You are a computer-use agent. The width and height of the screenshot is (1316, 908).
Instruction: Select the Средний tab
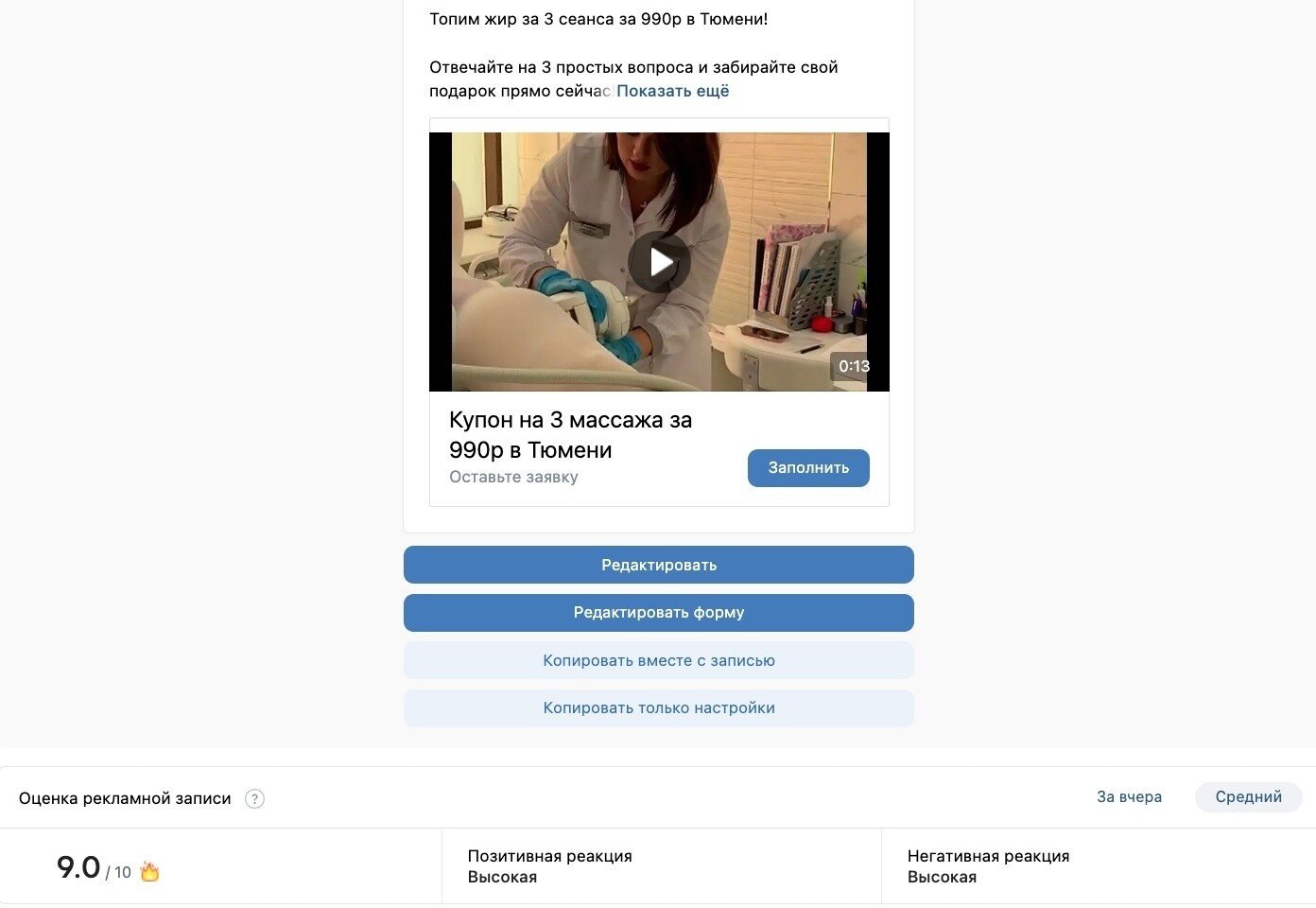pyautogui.click(x=1248, y=797)
